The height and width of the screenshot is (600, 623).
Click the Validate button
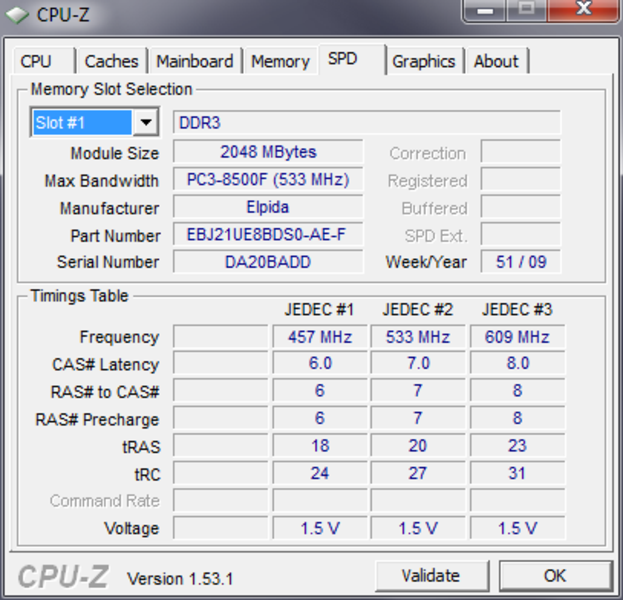(x=431, y=576)
